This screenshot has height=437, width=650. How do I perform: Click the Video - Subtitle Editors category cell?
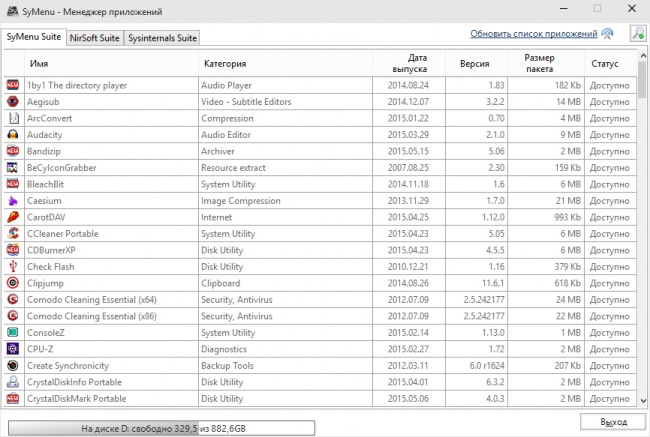point(285,102)
